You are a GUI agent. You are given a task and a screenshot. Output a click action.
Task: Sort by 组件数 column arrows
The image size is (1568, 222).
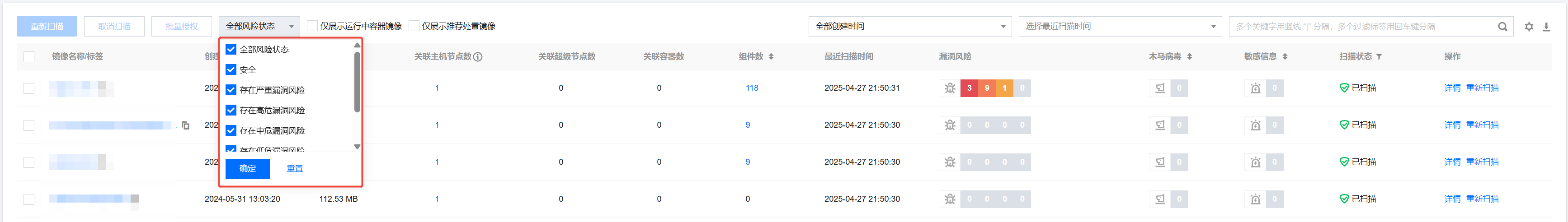[771, 56]
